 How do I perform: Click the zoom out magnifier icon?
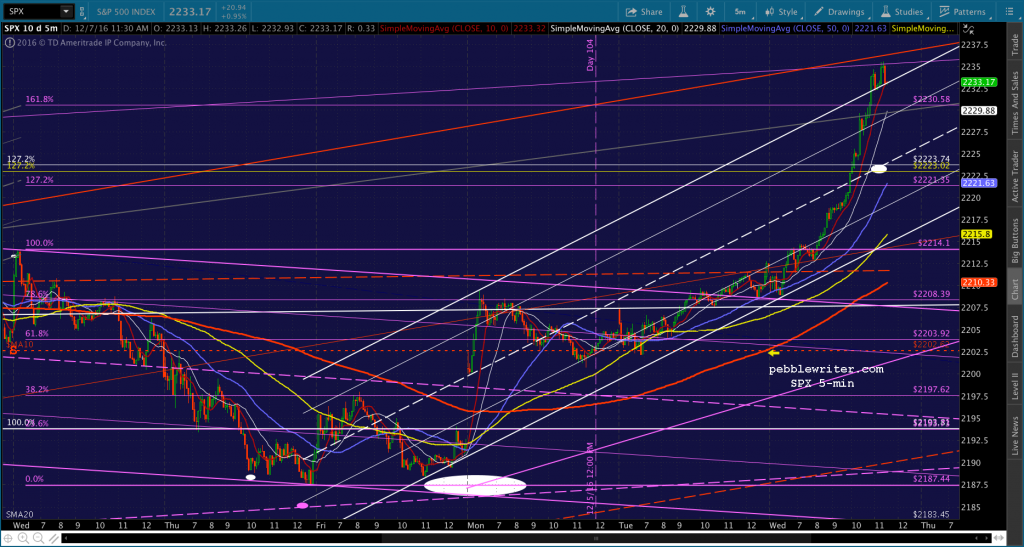(x=39, y=538)
